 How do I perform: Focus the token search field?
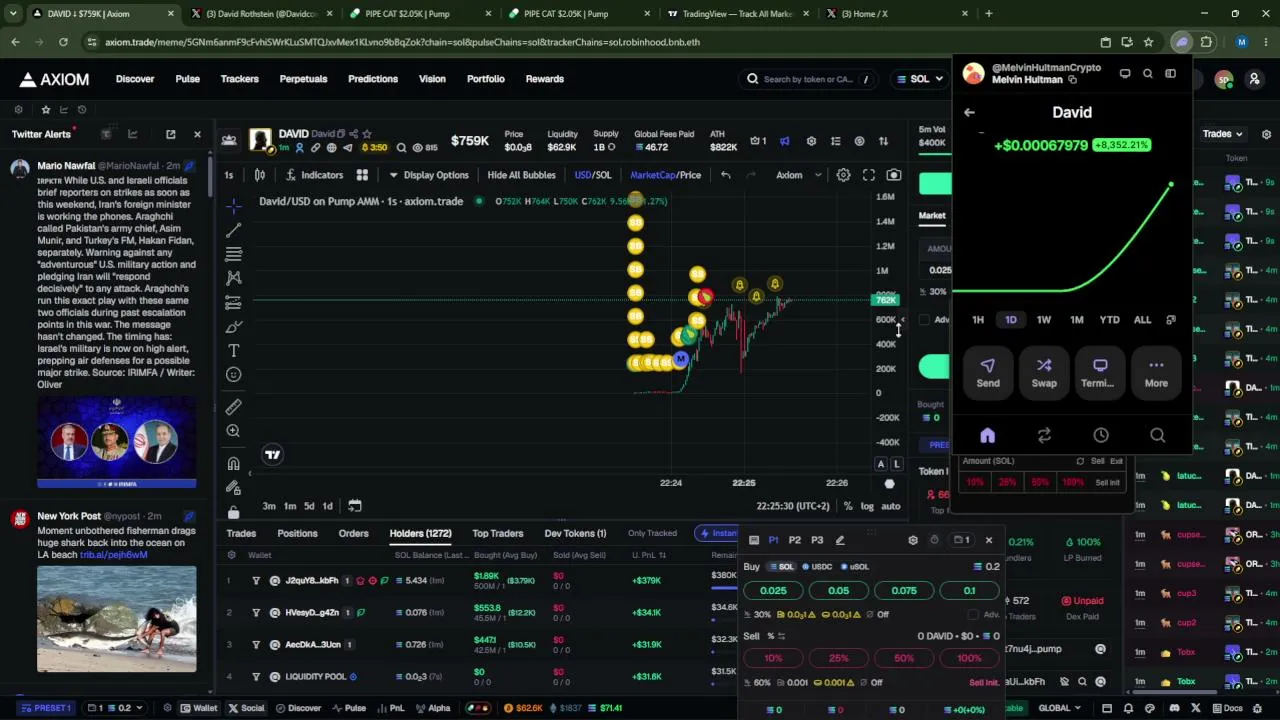coord(808,79)
